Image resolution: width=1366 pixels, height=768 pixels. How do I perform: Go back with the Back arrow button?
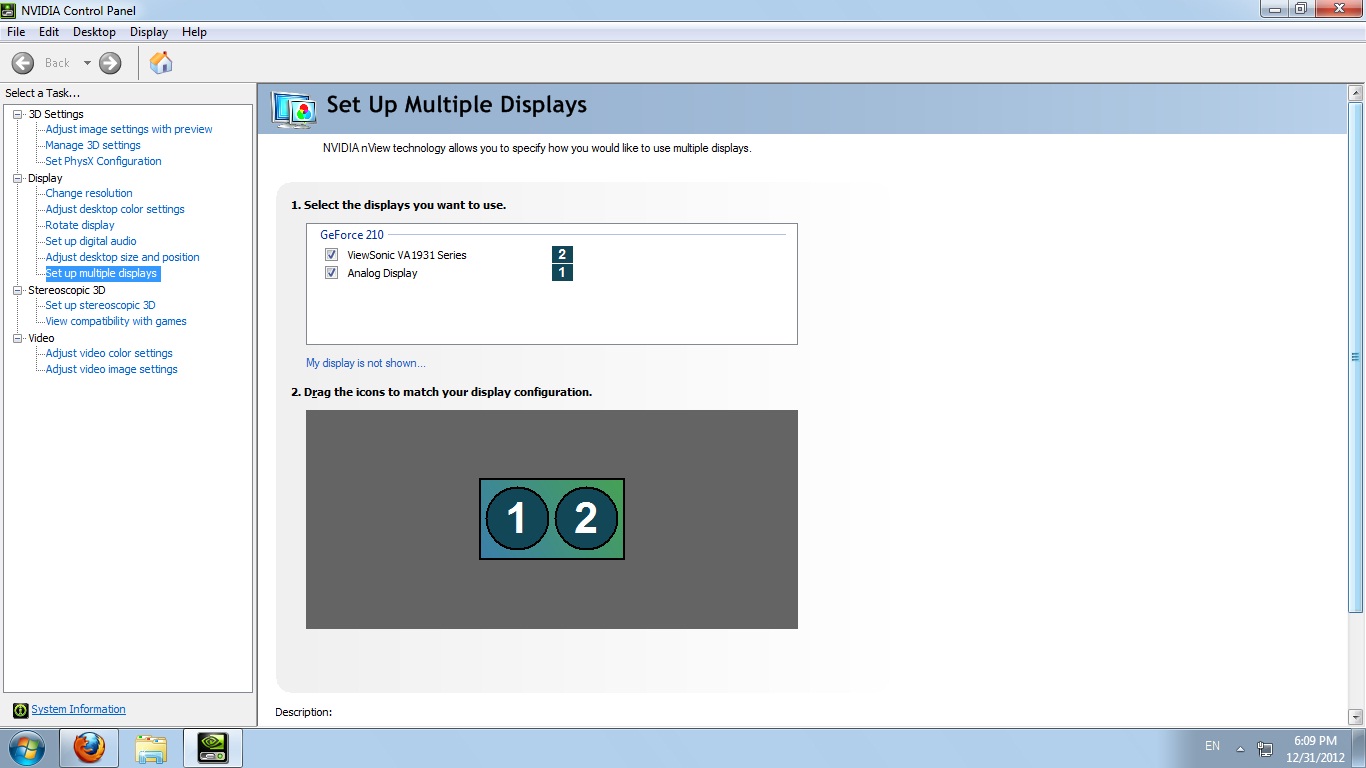point(22,63)
